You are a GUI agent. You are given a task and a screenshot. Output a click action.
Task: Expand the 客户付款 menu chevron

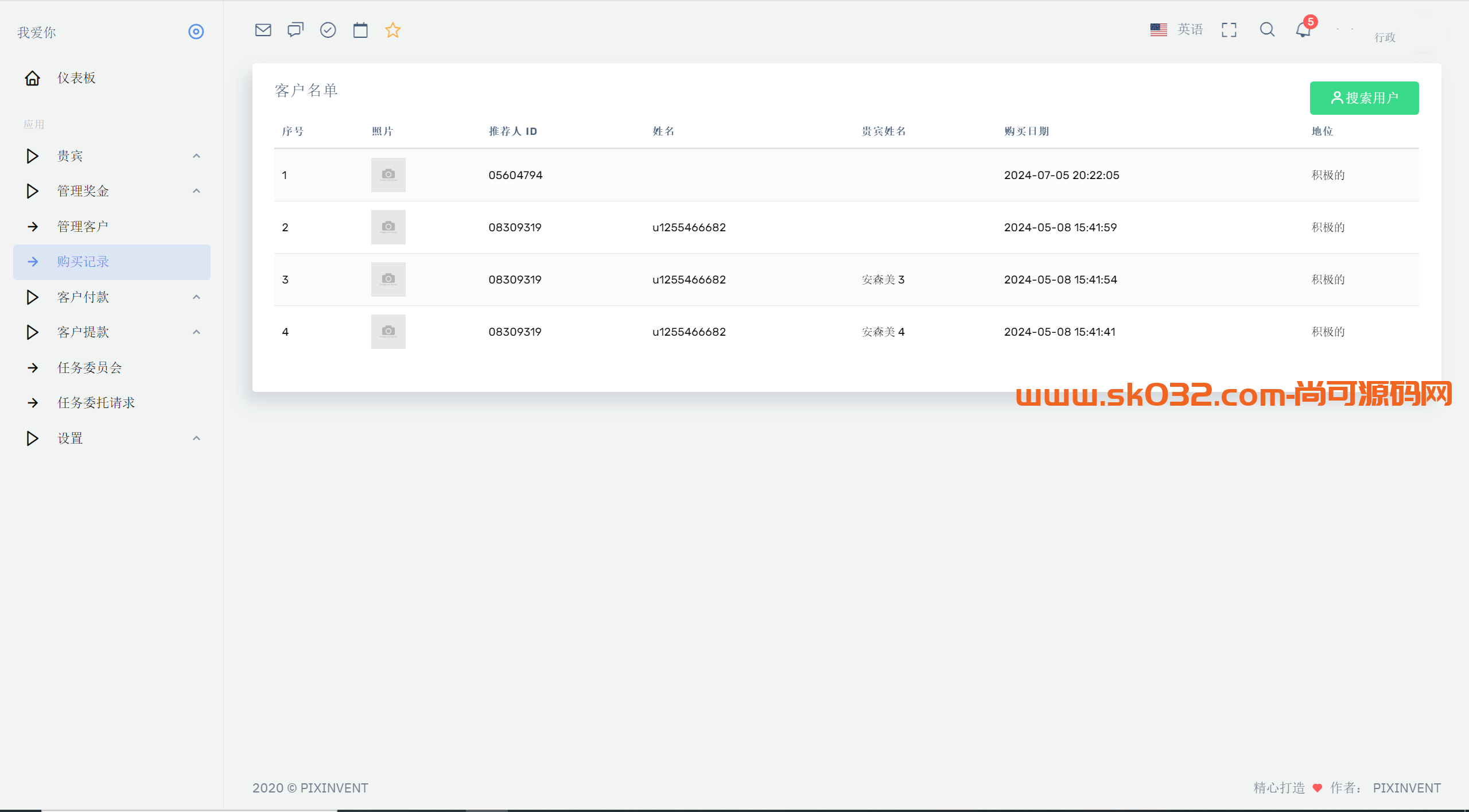[196, 297]
